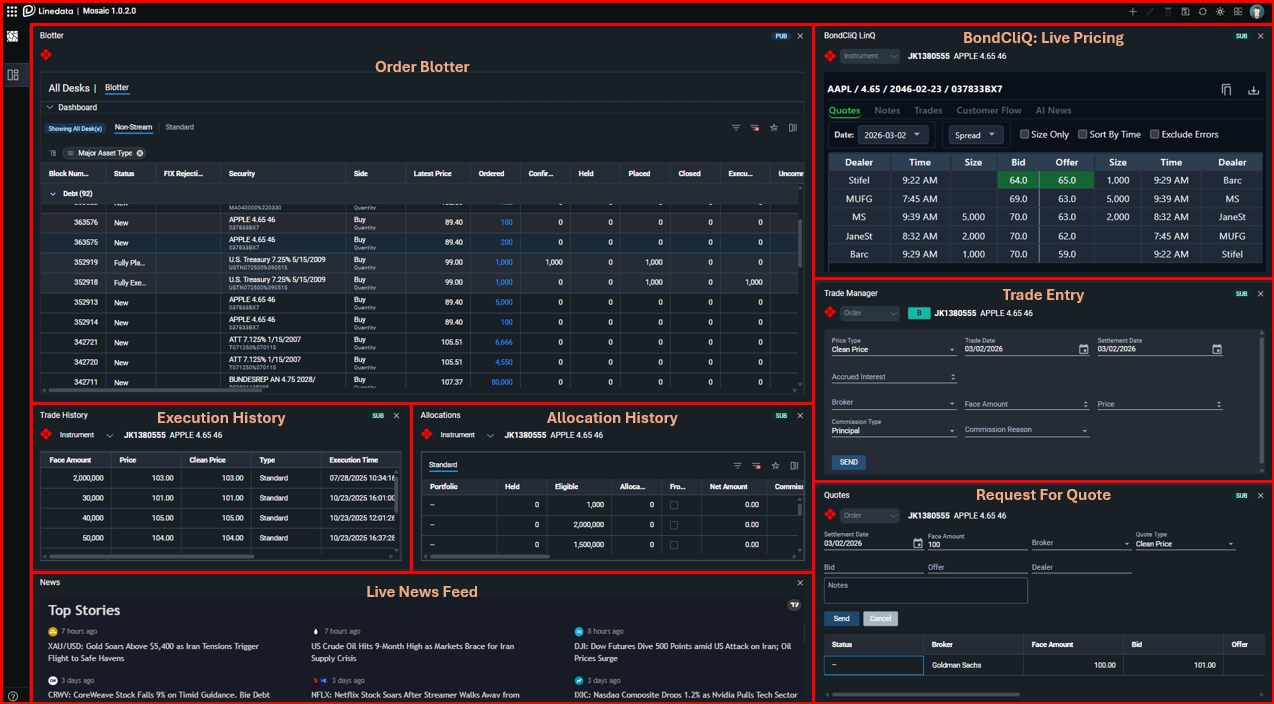
Task: Open the Commission Type dropdown
Action: 893,431
